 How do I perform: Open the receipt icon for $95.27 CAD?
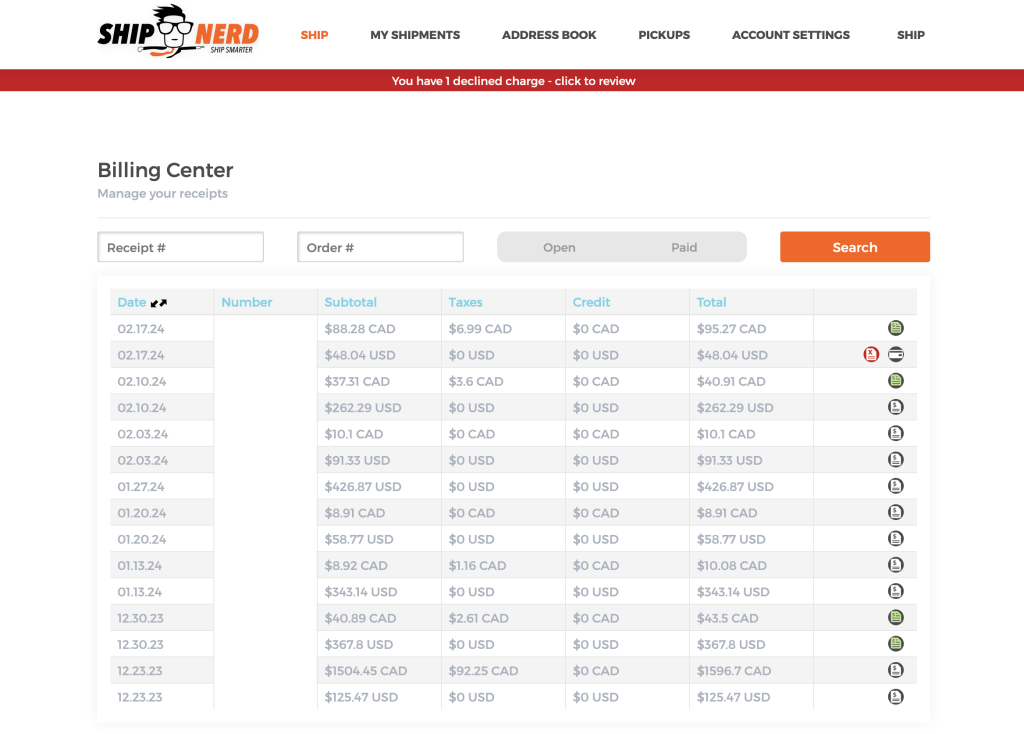click(x=896, y=328)
